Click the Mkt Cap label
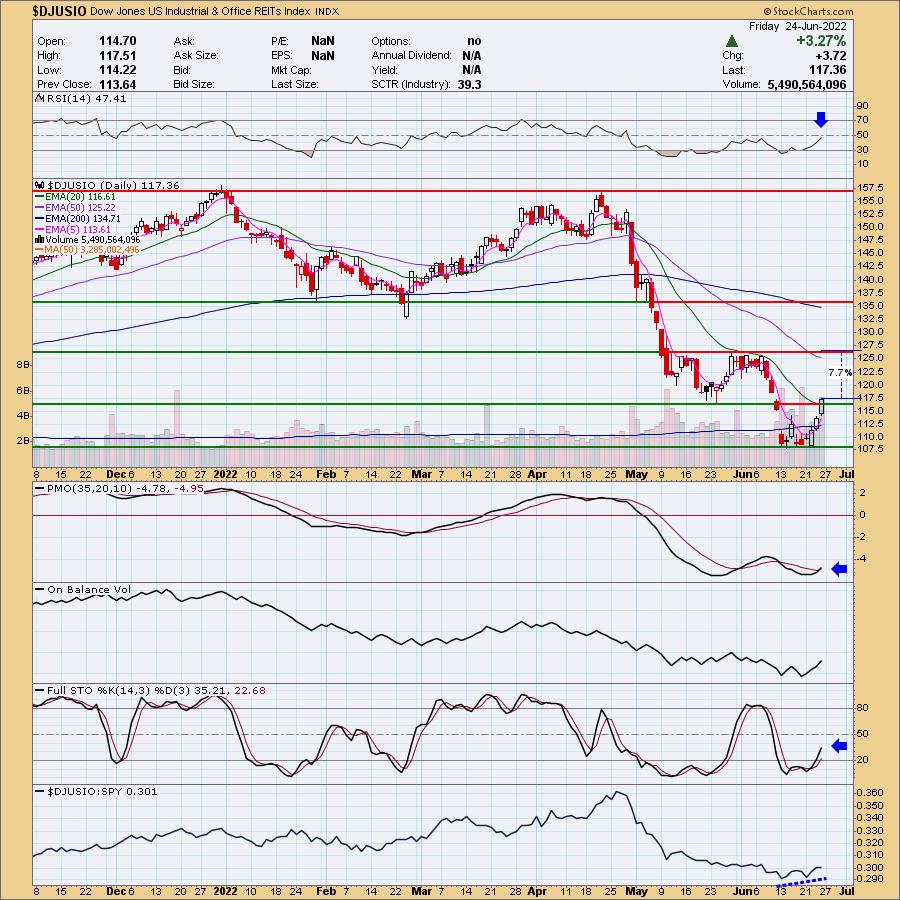 292,70
